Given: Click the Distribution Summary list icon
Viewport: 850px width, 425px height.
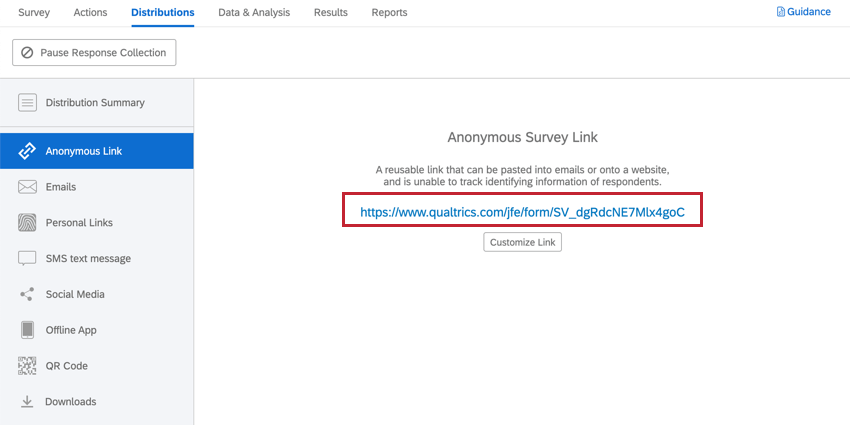Looking at the screenshot, I should [27, 102].
